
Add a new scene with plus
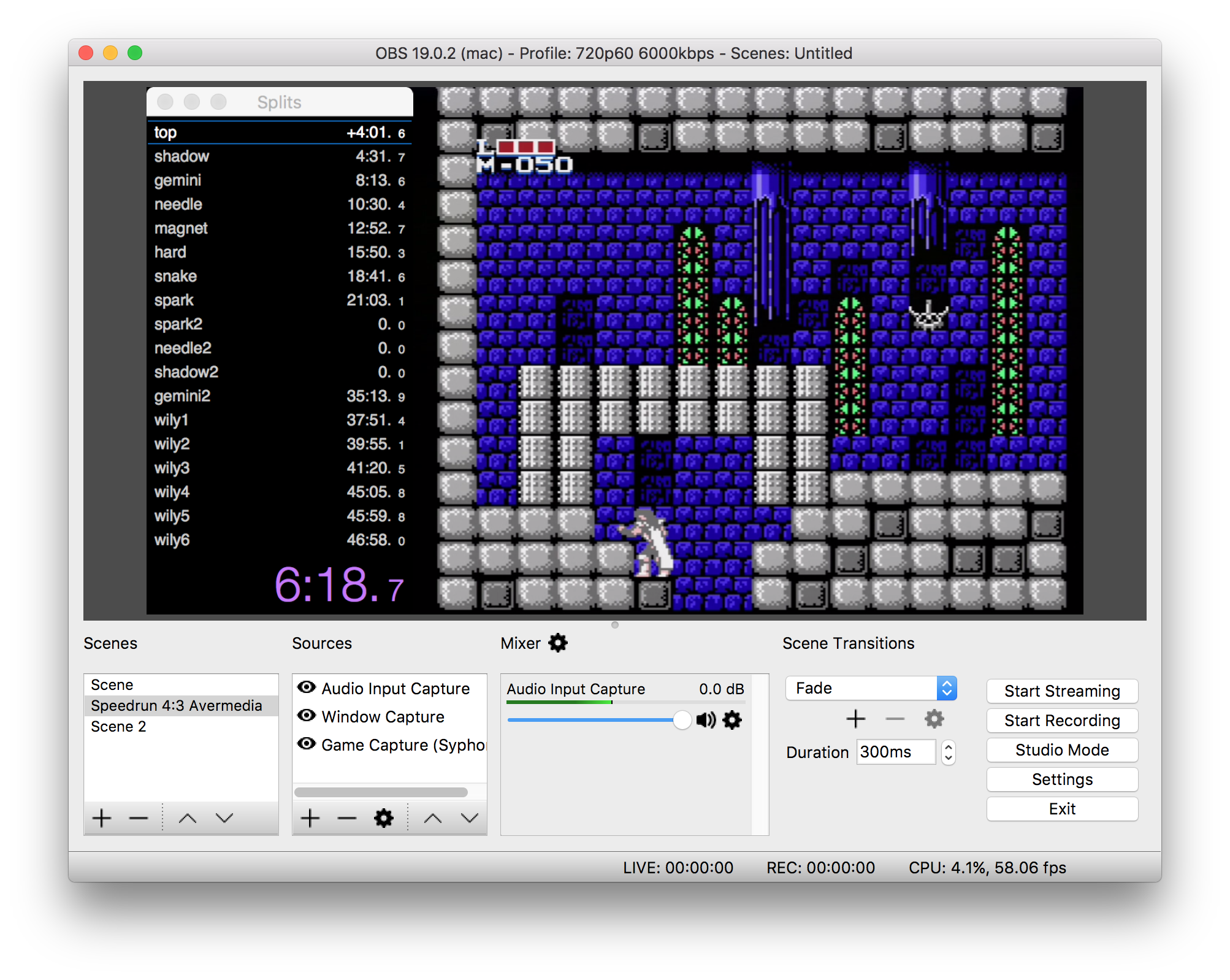pos(102,818)
